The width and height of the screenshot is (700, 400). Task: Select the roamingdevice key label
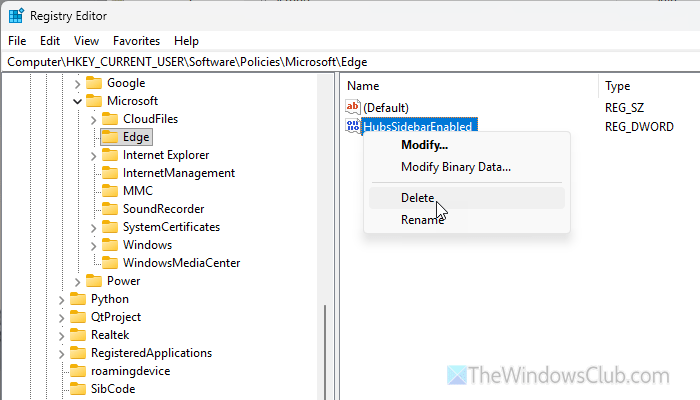pyautogui.click(x=130, y=371)
